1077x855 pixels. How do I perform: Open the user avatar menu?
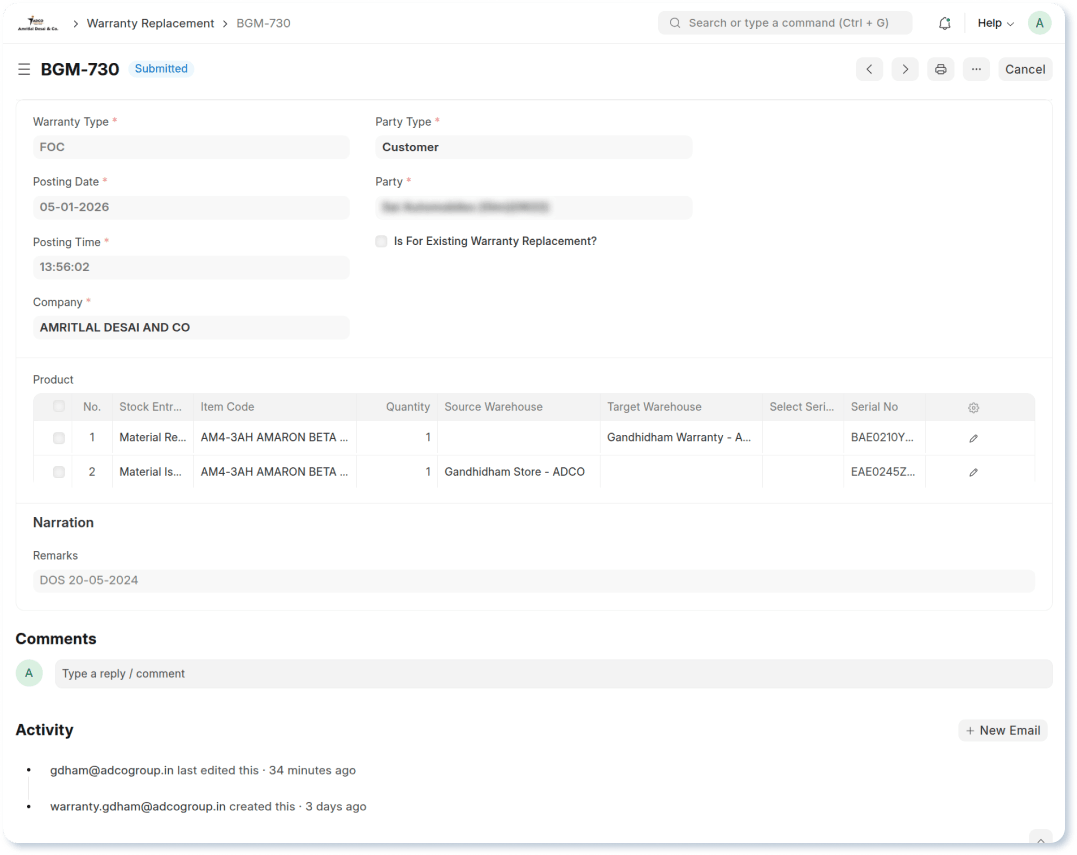point(1039,22)
